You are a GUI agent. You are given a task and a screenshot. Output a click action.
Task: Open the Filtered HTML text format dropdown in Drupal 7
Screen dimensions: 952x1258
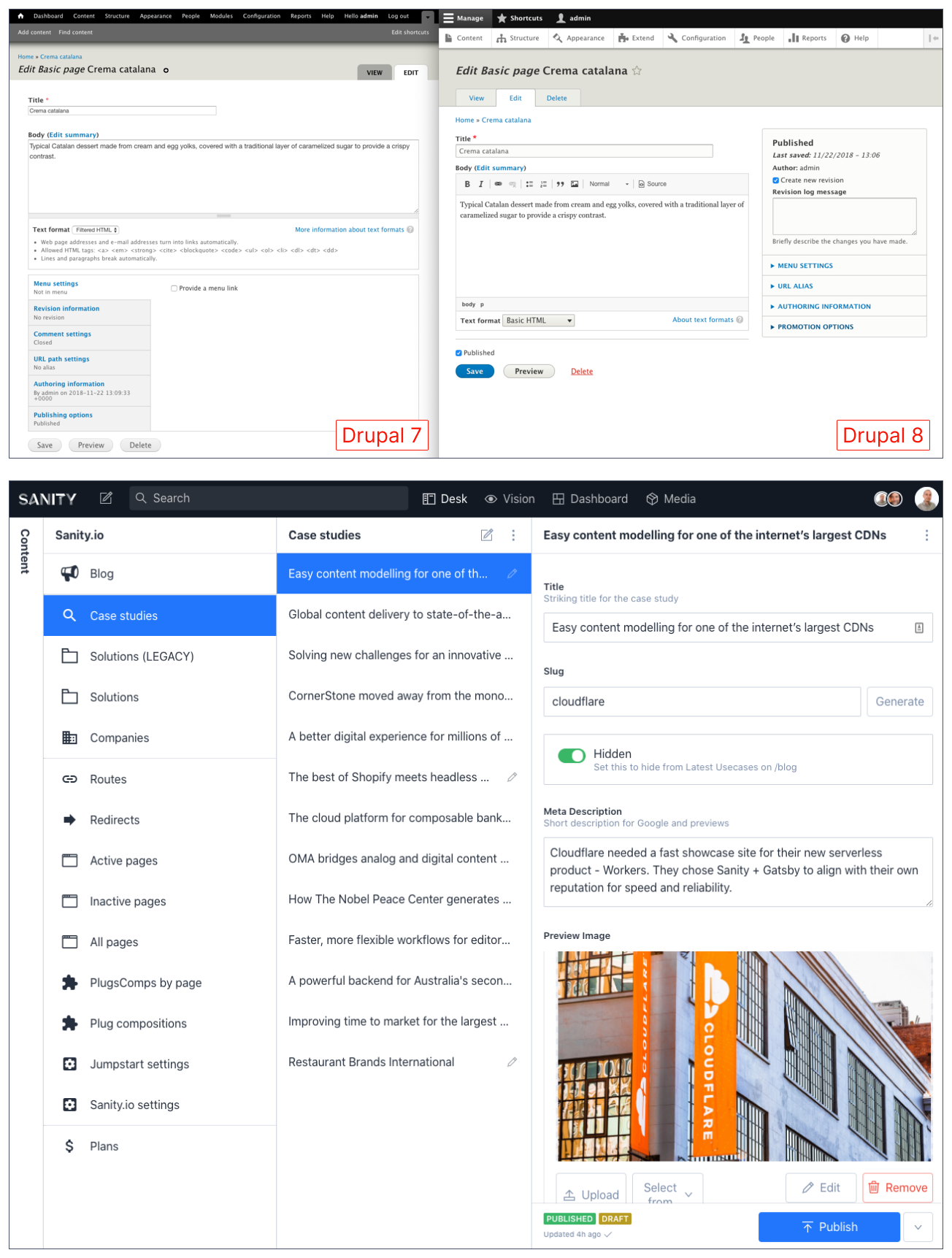click(96, 230)
